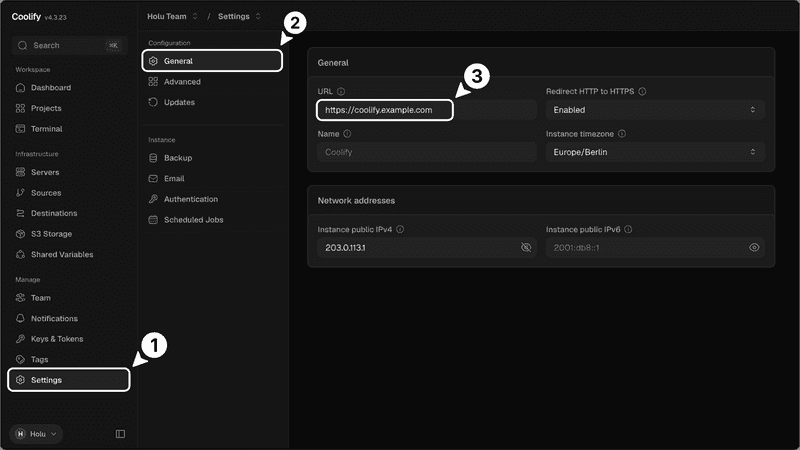Open the Holu Team switcher
This screenshot has width=800, height=450.
coord(172,16)
